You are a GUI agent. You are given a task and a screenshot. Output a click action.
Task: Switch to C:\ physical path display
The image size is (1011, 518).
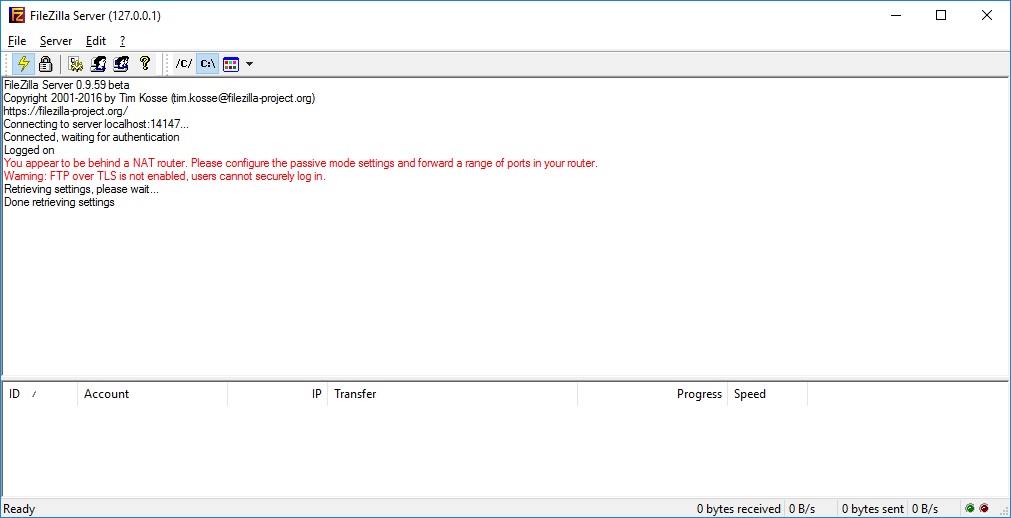(x=207, y=64)
